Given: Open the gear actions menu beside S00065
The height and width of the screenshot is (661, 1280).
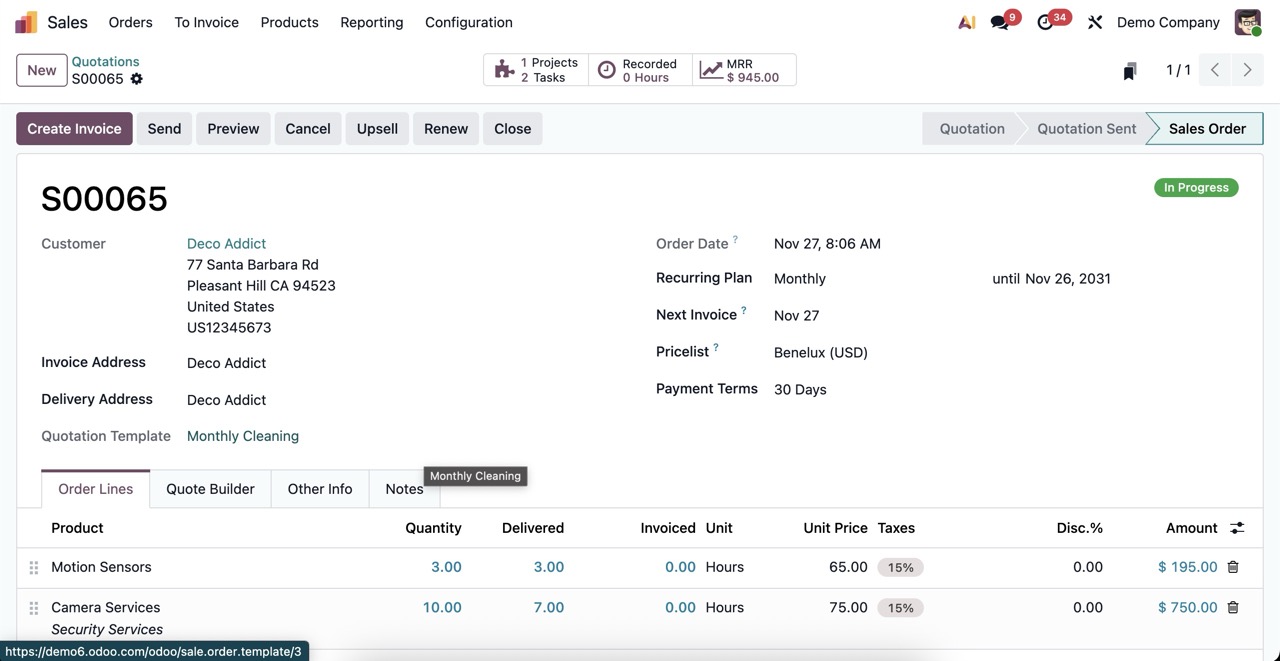Looking at the screenshot, I should (137, 79).
